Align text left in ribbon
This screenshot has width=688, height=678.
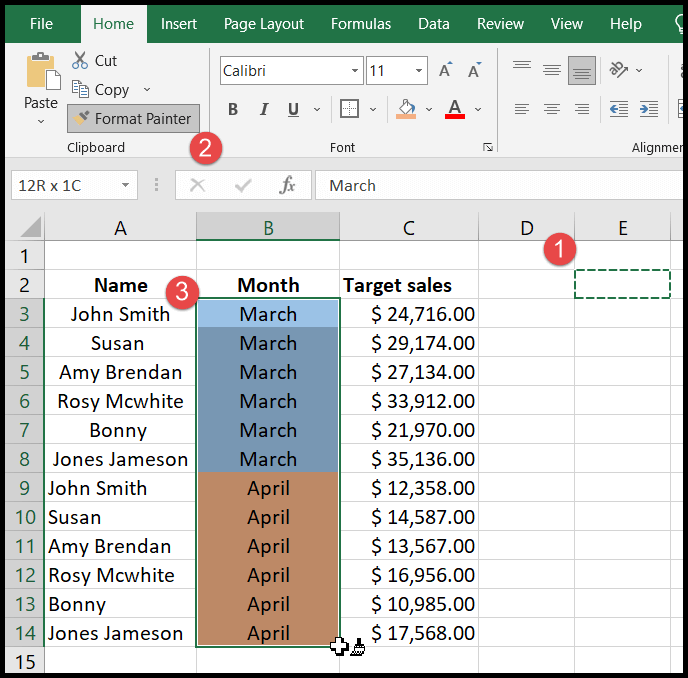point(522,109)
